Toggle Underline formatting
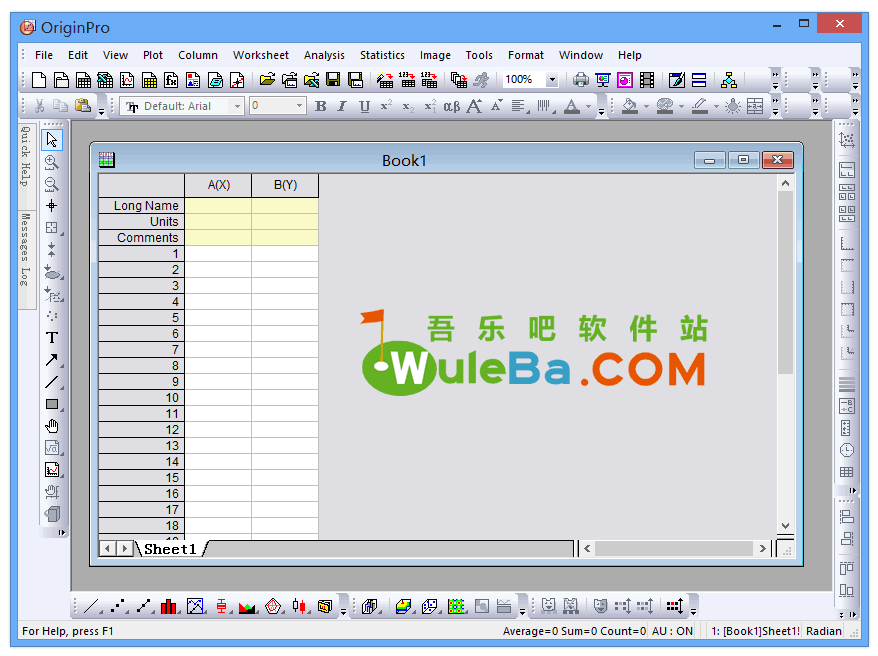This screenshot has height=656, width=878. [365, 106]
